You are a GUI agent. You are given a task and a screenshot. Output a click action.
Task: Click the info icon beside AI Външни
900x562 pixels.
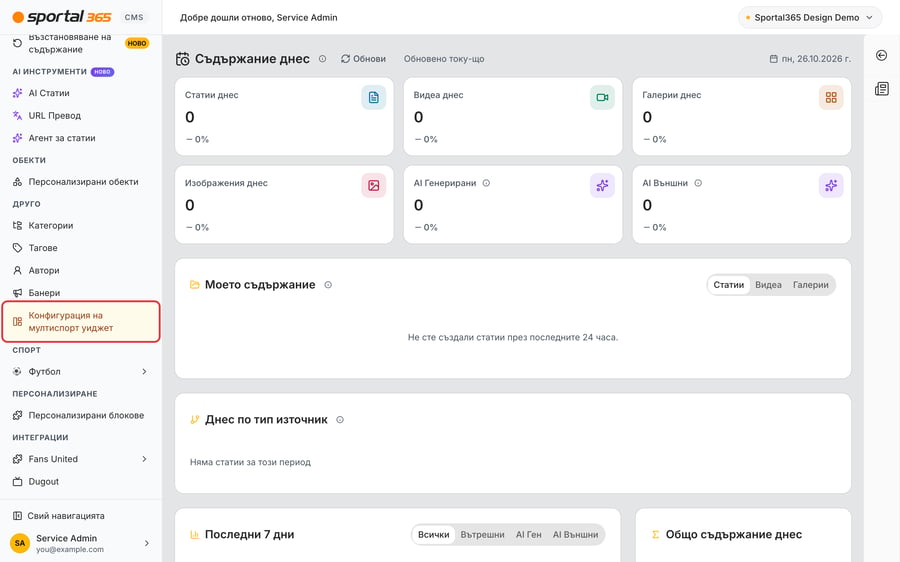[x=698, y=183]
